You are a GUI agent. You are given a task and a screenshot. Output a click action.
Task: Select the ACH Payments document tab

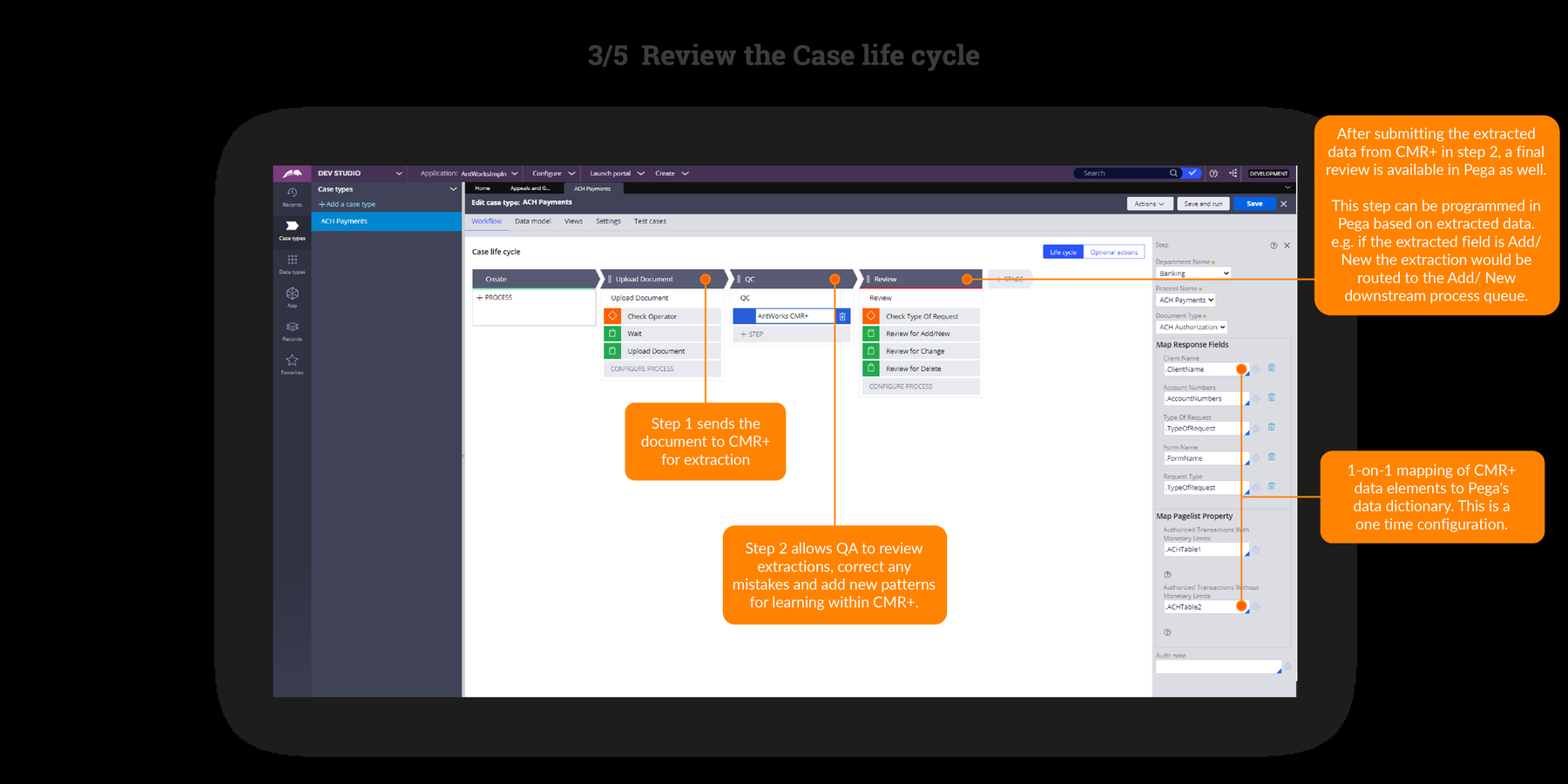coord(592,188)
